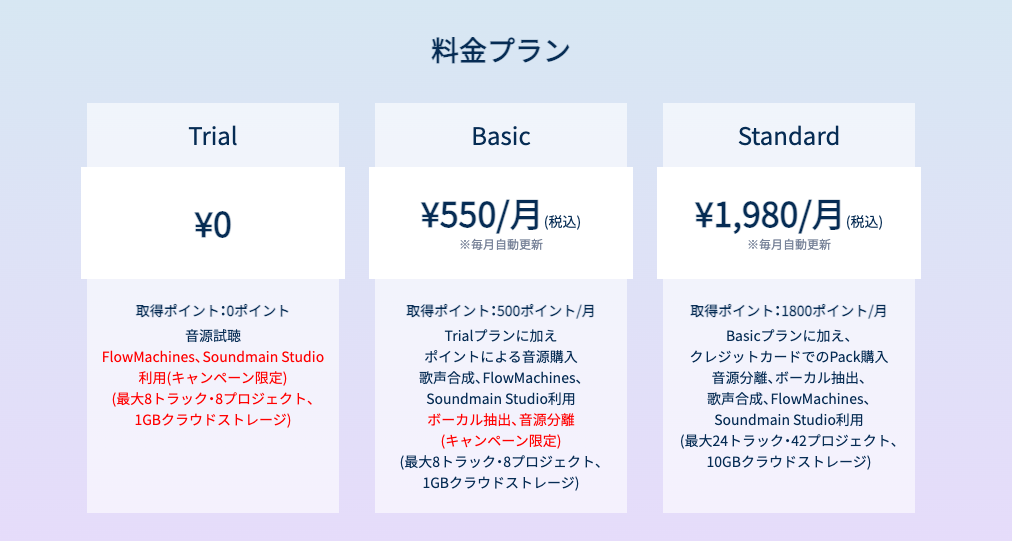Click the Trialプランに加え text
The image size is (1012, 541).
pyautogui.click(x=501, y=335)
